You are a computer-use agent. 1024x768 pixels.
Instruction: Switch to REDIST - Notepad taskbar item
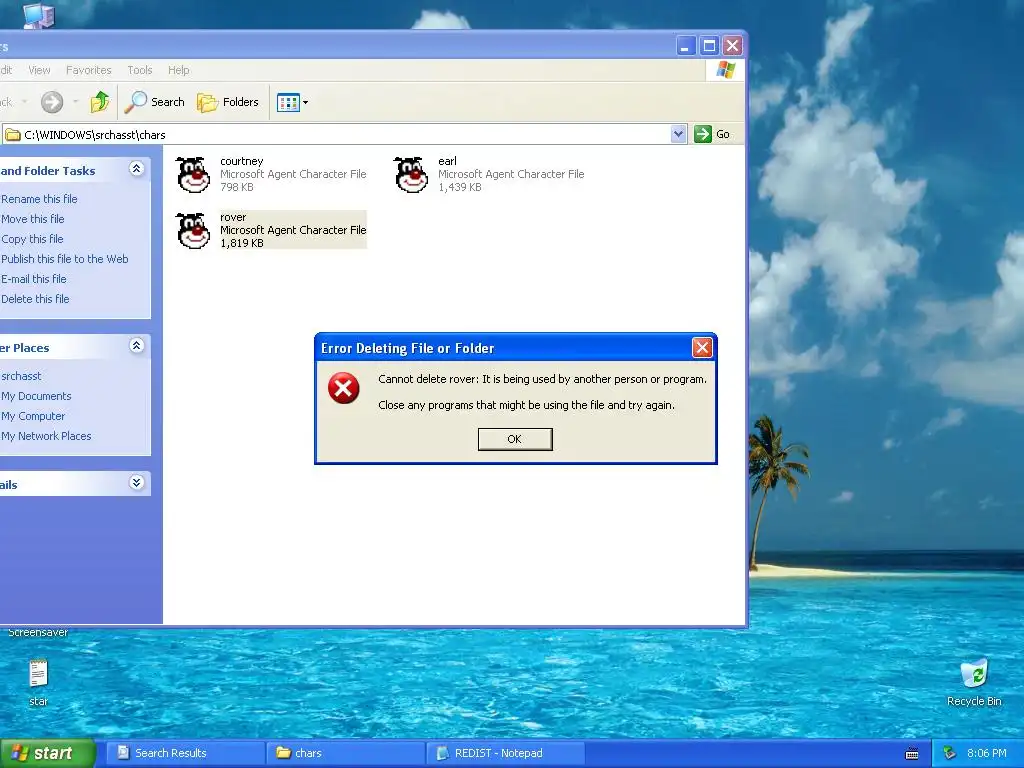point(505,753)
